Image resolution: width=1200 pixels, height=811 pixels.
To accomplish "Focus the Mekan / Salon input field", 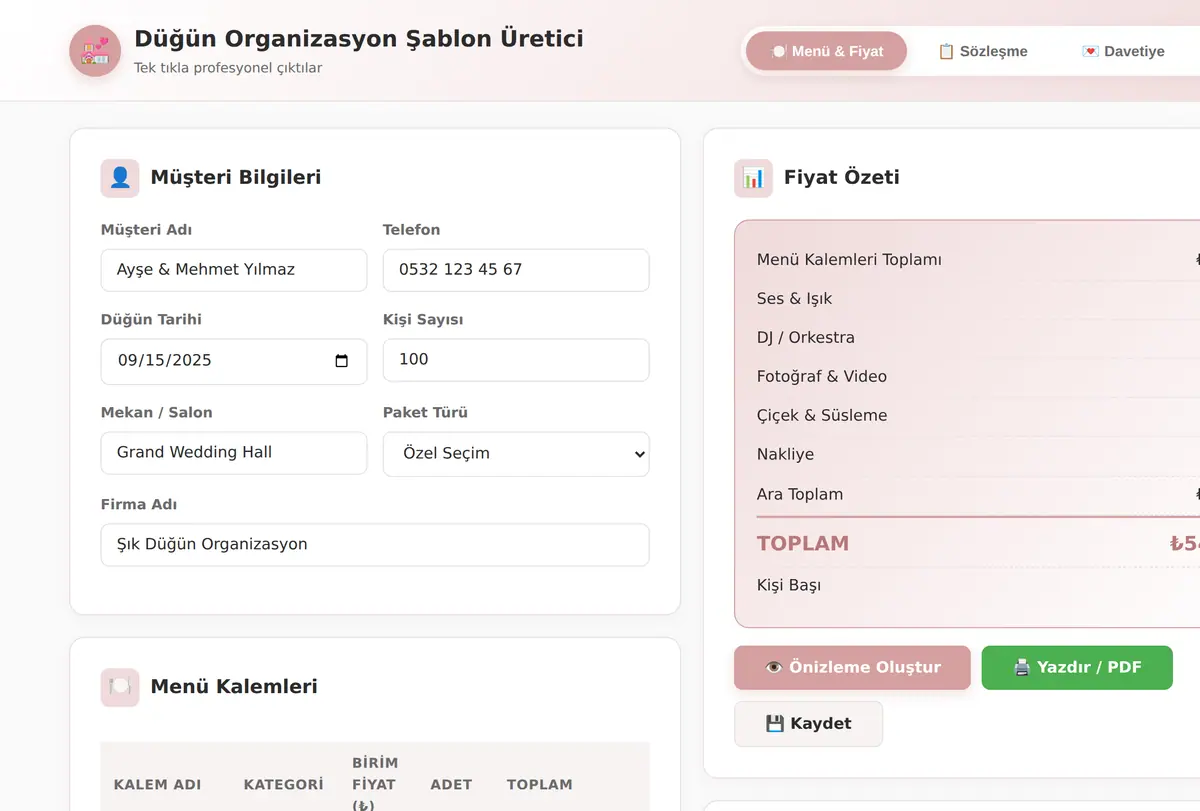I will click(x=234, y=453).
